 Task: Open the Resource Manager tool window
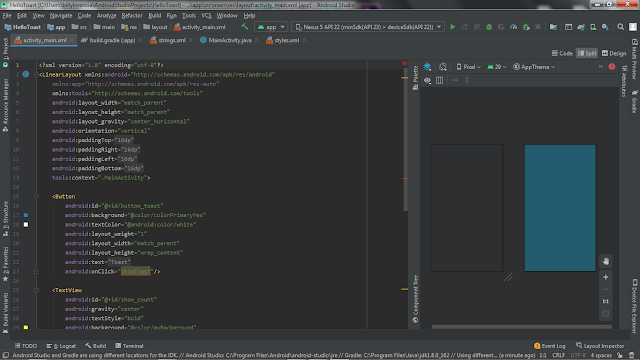click(5, 105)
